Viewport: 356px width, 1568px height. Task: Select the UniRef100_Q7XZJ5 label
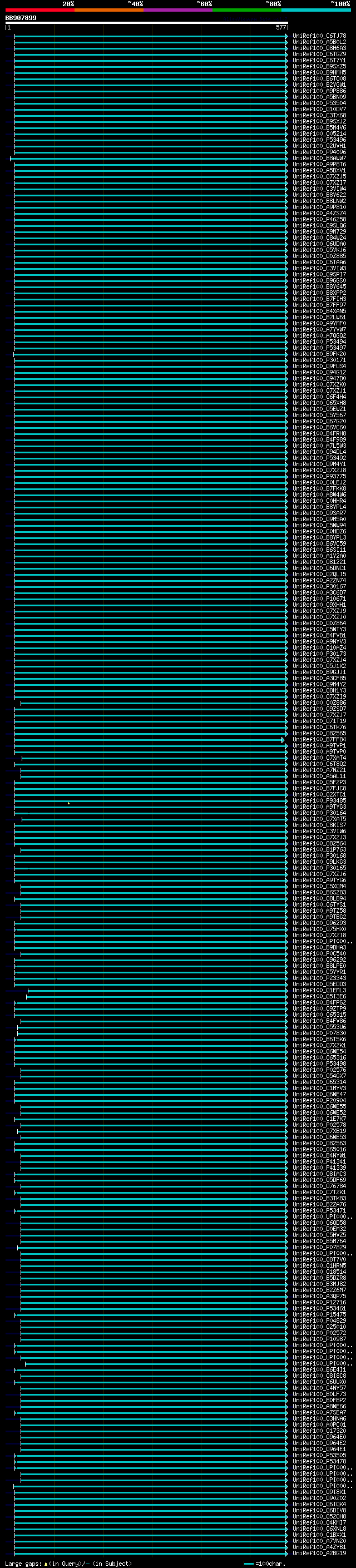(319, 176)
